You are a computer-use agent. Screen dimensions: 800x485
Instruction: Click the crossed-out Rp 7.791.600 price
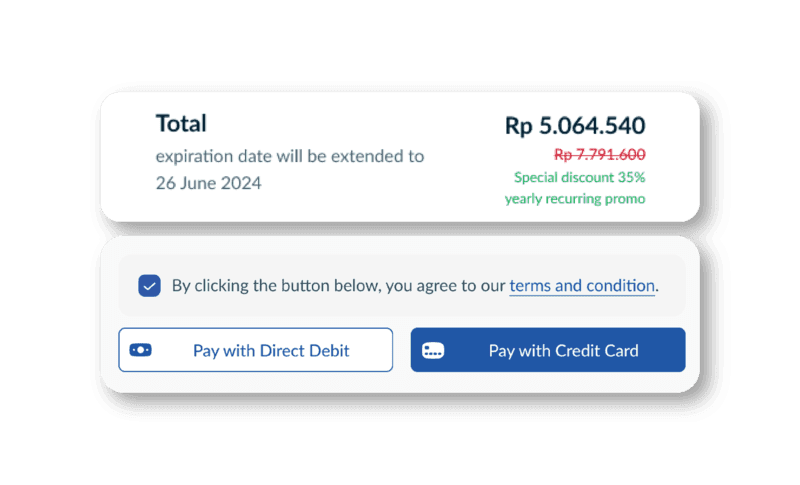click(x=599, y=155)
